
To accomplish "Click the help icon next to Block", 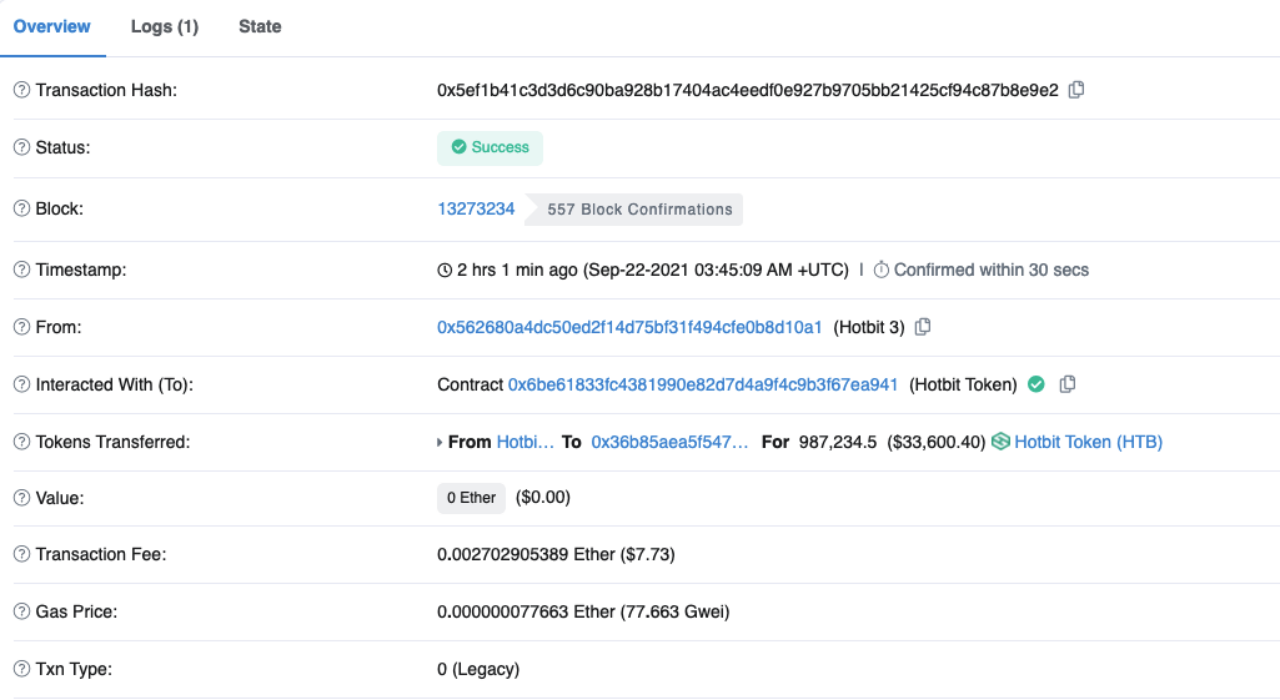I will (21, 209).
